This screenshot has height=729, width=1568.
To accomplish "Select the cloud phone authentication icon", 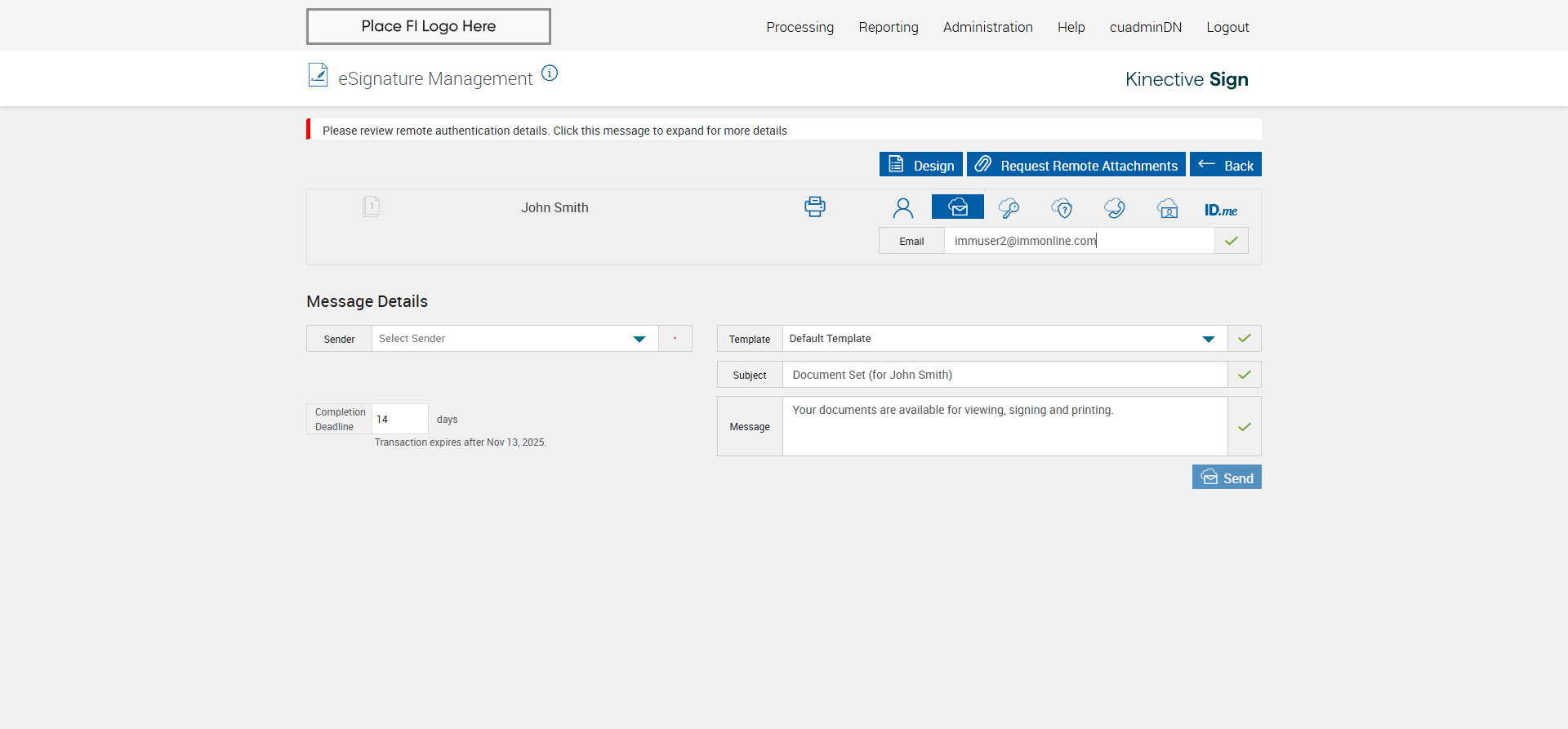I will 1115,208.
